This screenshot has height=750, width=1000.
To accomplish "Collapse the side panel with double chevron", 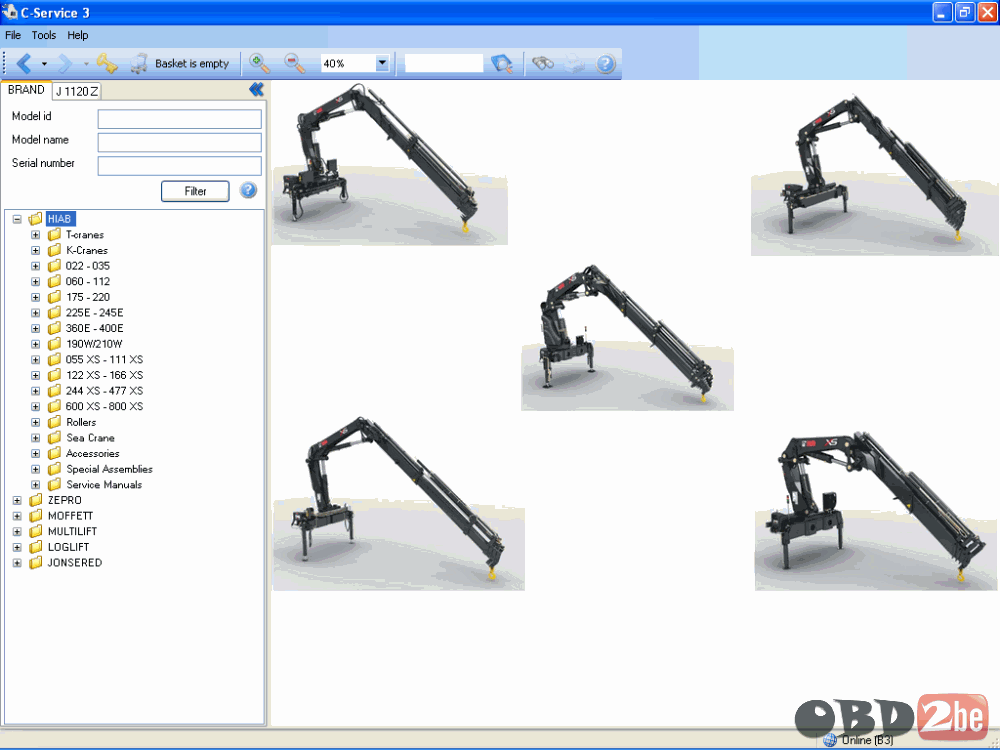I will tap(256, 89).
